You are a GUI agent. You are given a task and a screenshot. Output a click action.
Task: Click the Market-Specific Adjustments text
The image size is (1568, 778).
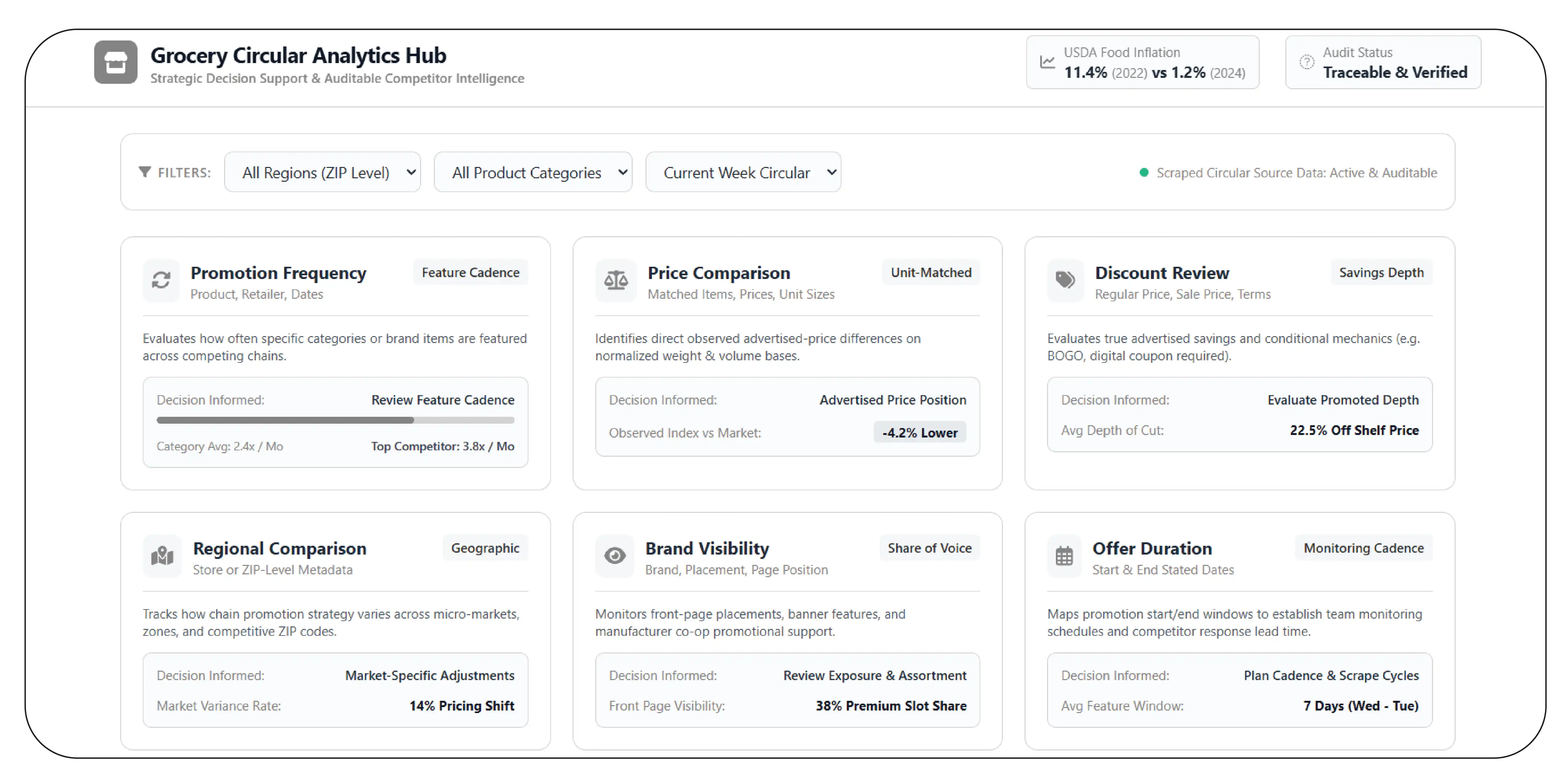(430, 675)
